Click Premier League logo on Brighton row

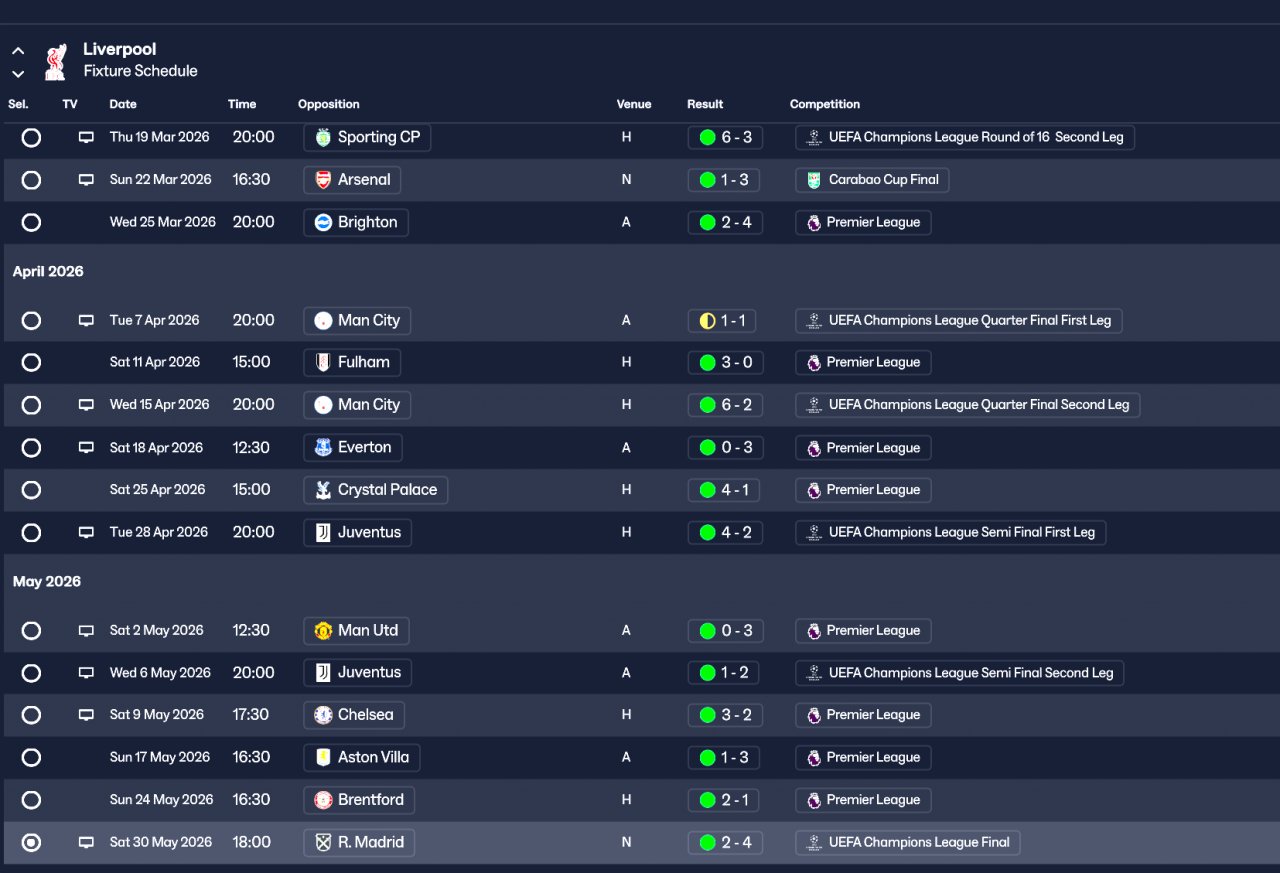pyautogui.click(x=814, y=222)
